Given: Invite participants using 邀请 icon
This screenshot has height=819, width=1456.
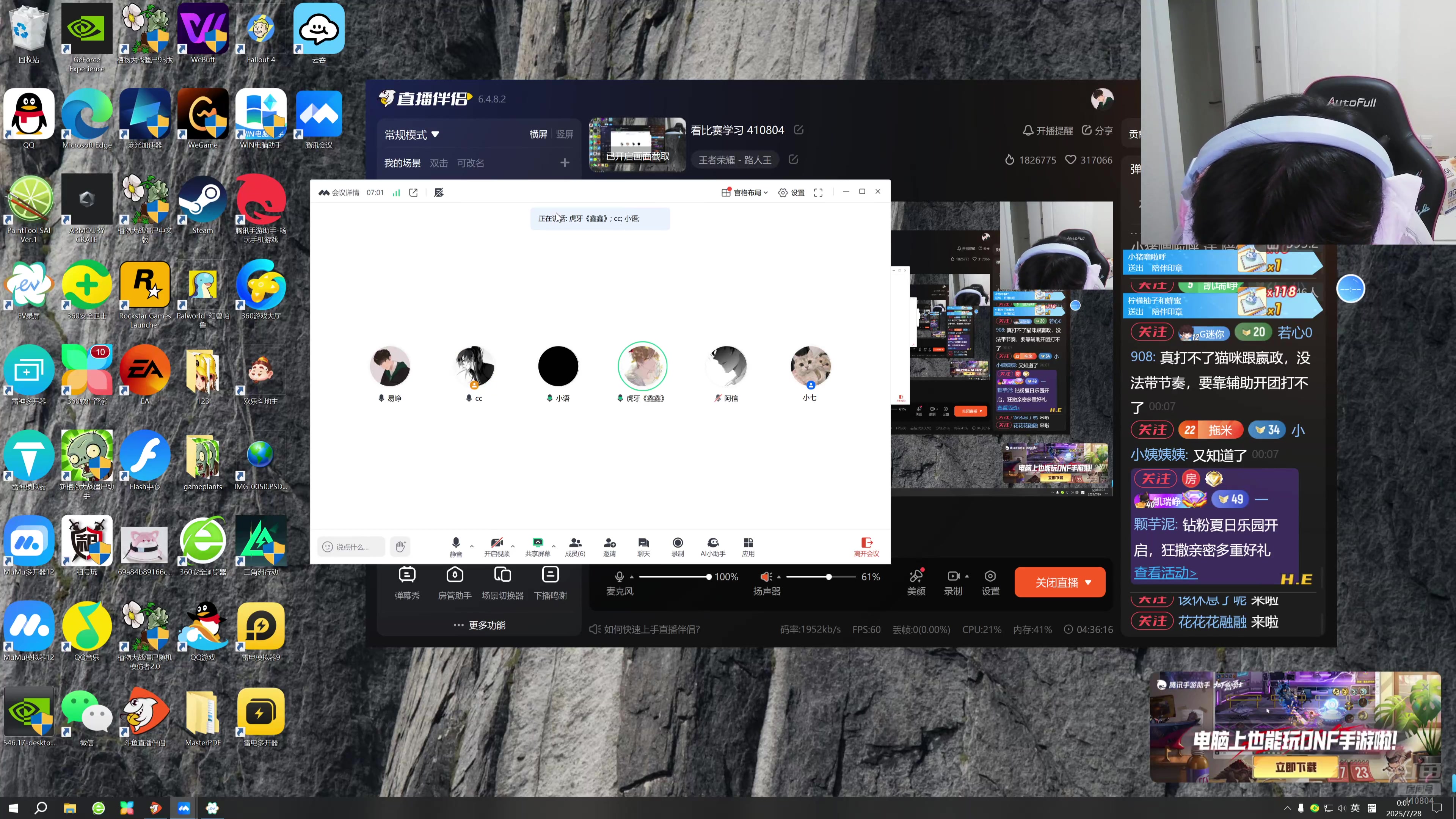Looking at the screenshot, I should [609, 546].
